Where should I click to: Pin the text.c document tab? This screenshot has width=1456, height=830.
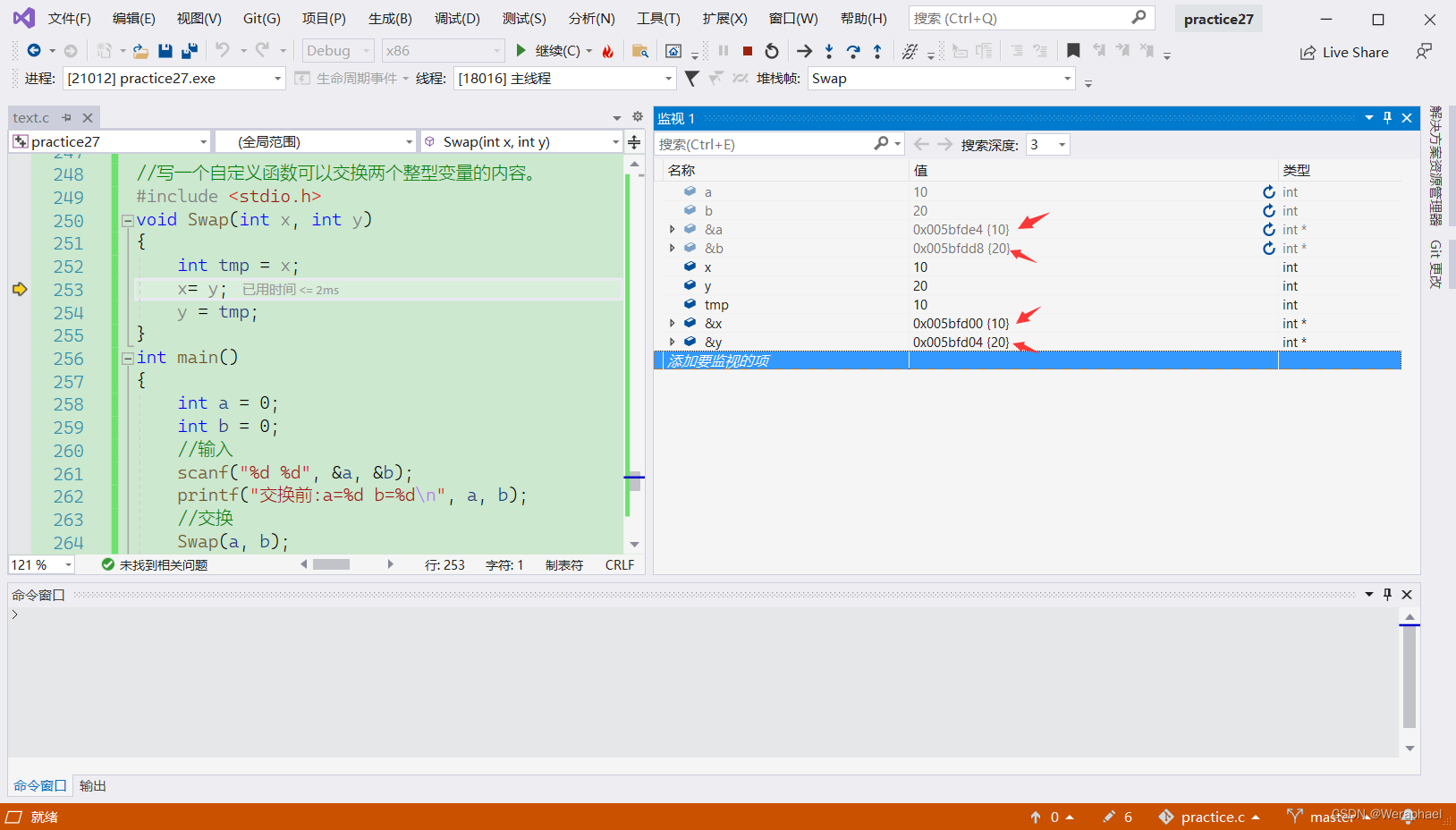[66, 118]
